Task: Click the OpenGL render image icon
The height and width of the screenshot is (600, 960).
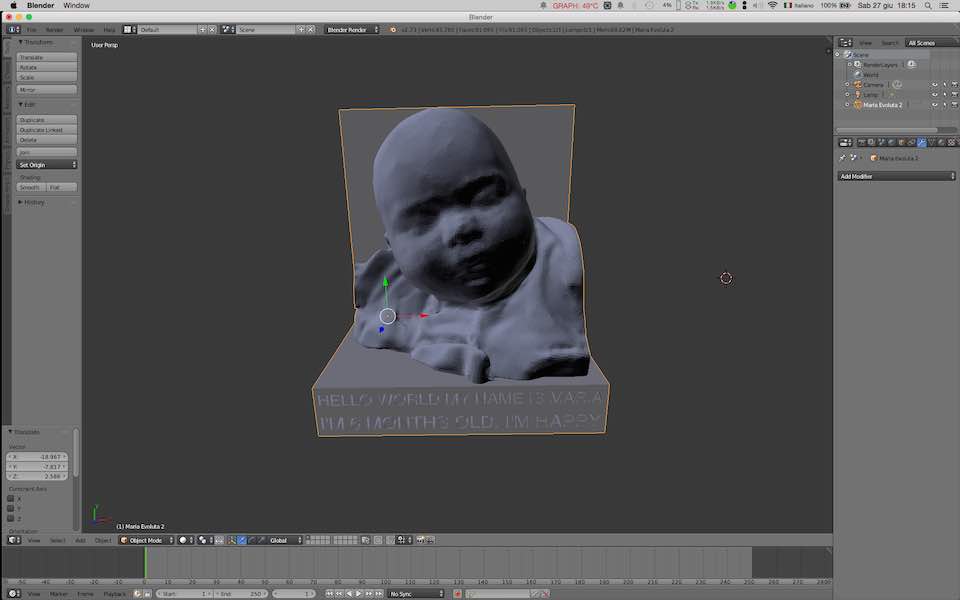Action: [420, 540]
